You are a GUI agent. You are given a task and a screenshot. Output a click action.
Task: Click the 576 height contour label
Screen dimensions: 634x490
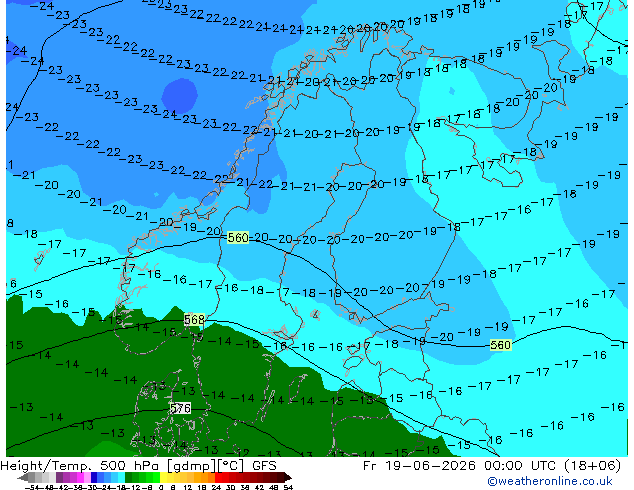pos(180,408)
